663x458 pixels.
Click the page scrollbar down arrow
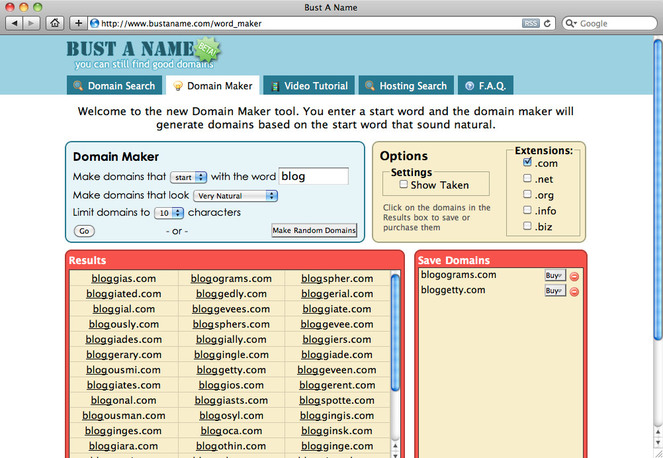(x=658, y=442)
